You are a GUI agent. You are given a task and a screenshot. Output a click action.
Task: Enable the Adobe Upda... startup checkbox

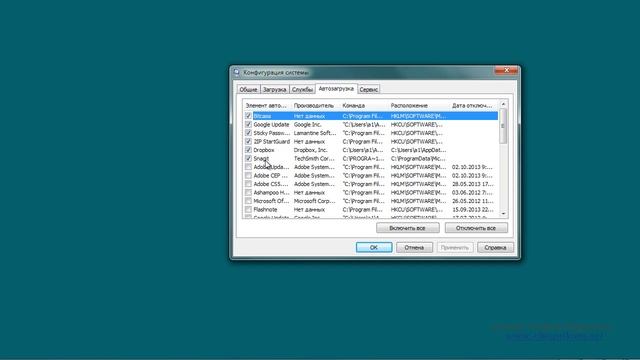248,167
